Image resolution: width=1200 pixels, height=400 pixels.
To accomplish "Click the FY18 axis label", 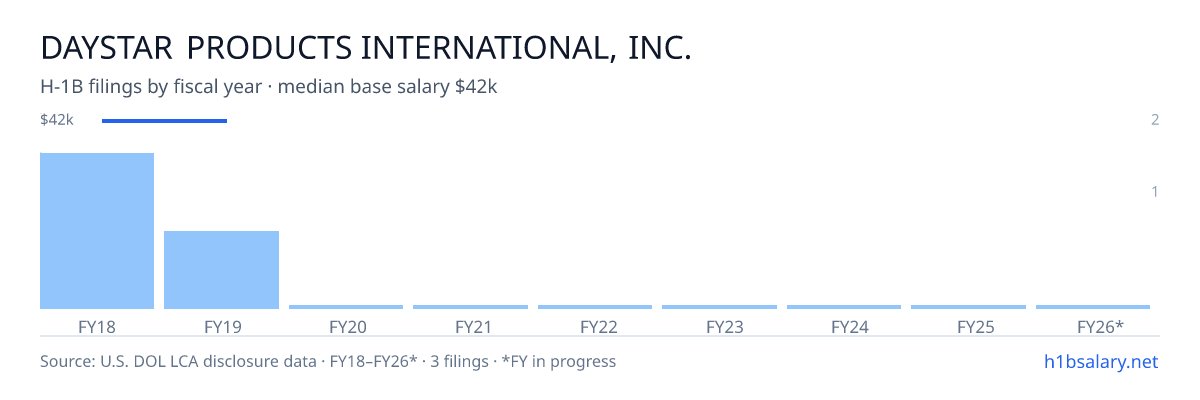I will click(x=97, y=326).
